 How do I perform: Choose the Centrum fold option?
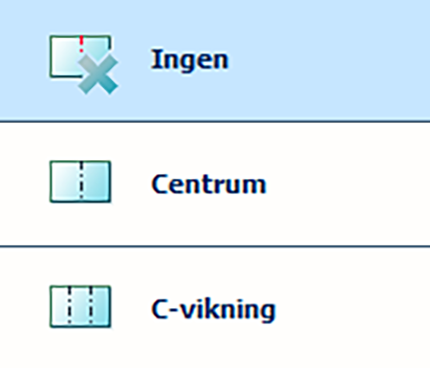(x=215, y=184)
